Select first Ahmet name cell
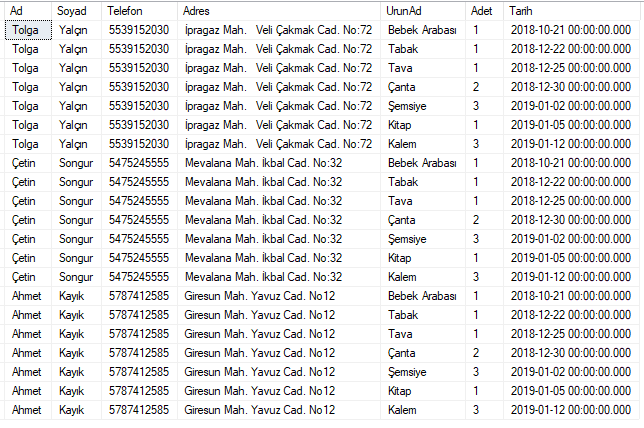The width and height of the screenshot is (644, 428). pos(28,296)
